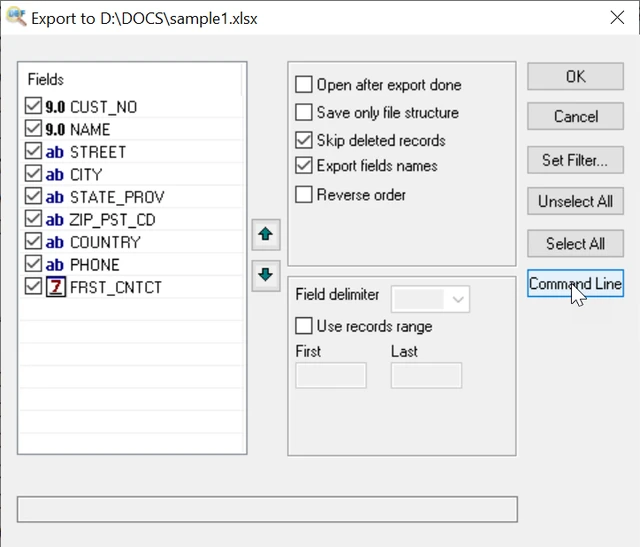Select the ZIP_PST_CD field name

(x=113, y=220)
